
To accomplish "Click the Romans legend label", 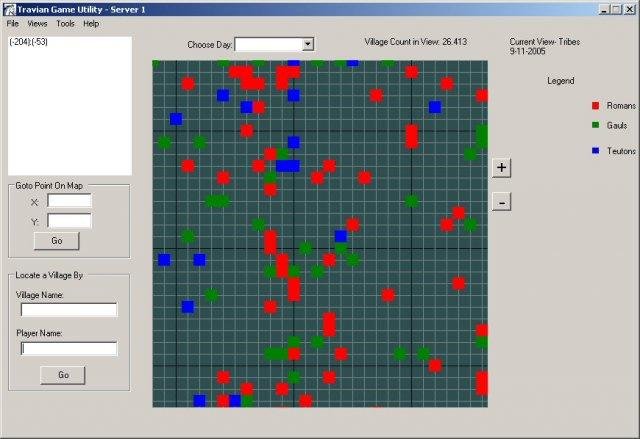I will (x=621, y=106).
